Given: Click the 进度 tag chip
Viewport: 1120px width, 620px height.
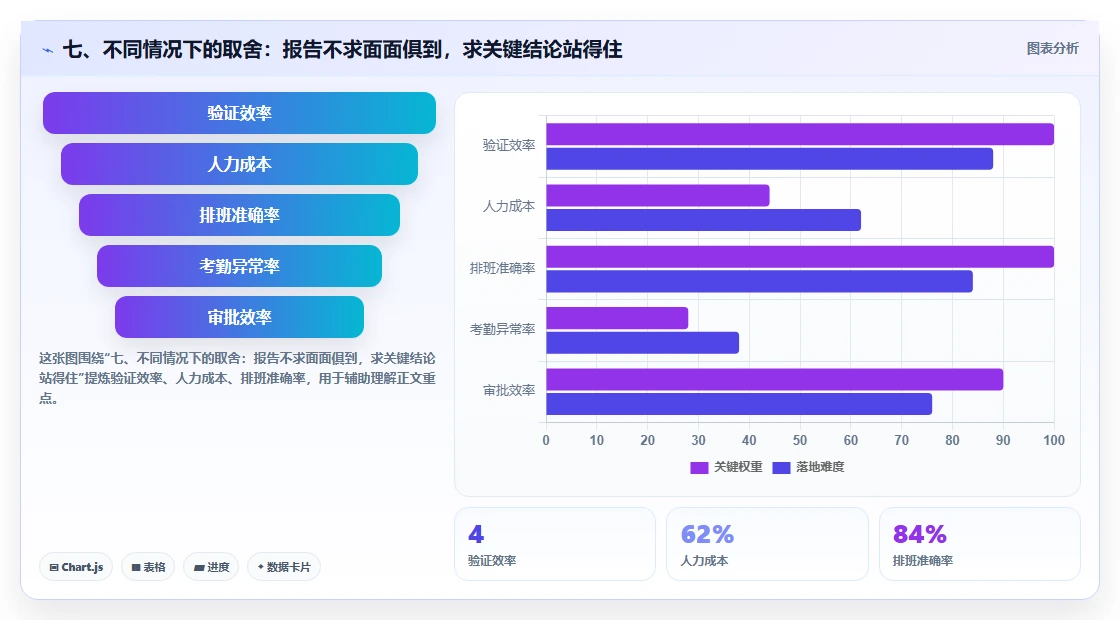Looking at the screenshot, I should pos(211,567).
